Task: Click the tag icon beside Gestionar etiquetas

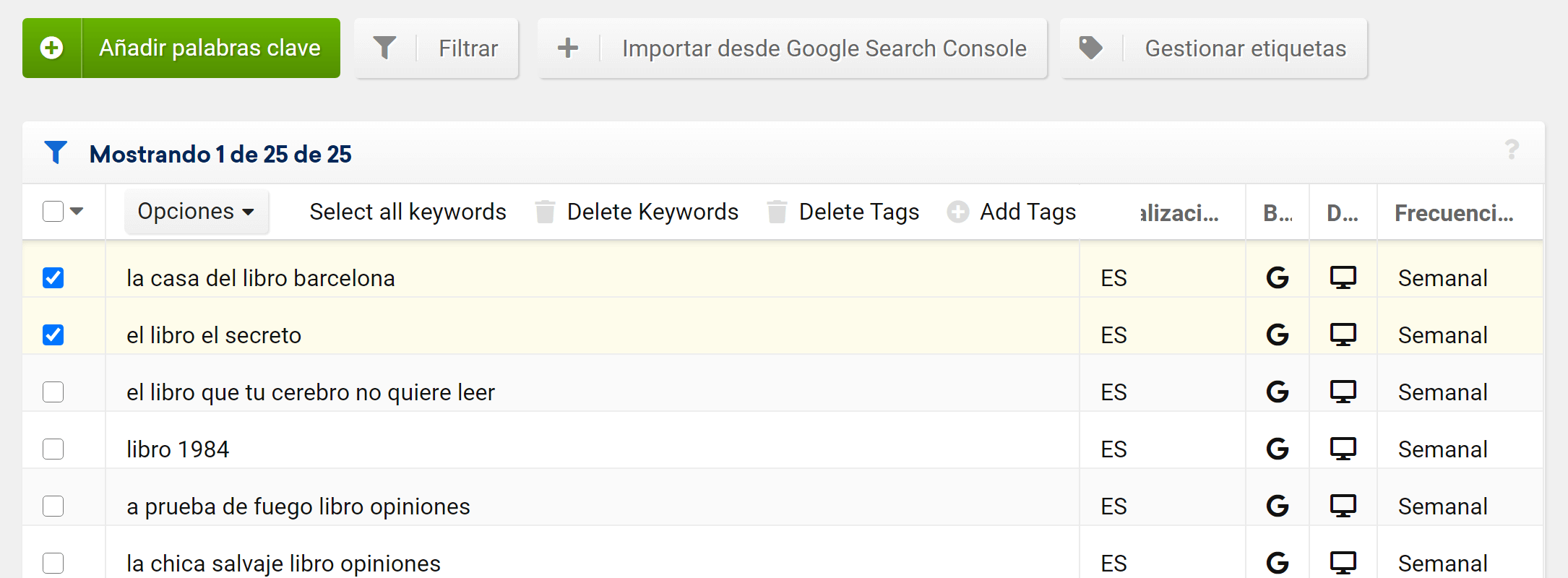Action: [1090, 48]
